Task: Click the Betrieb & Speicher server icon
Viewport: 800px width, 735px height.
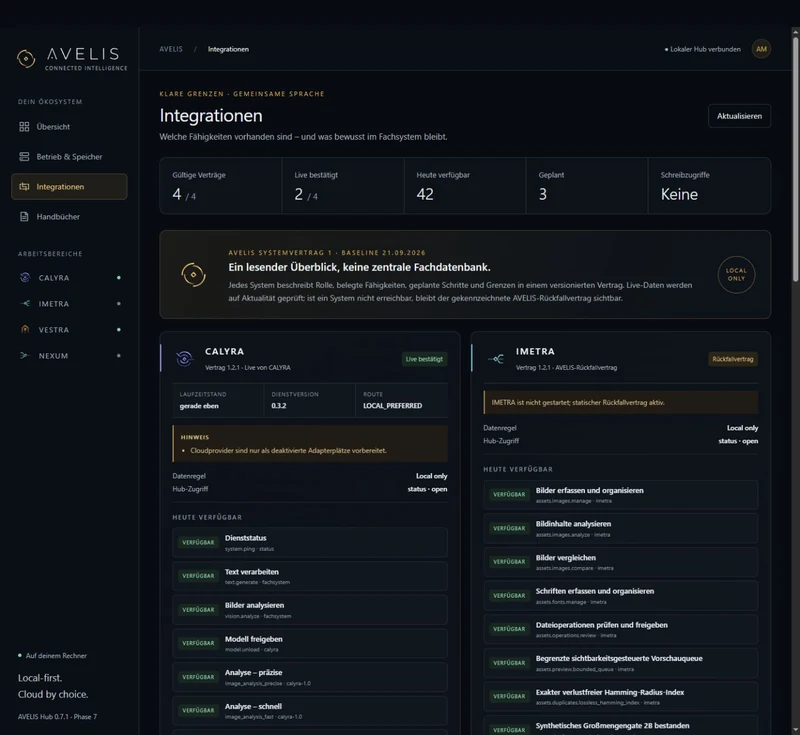Action: [x=24, y=157]
